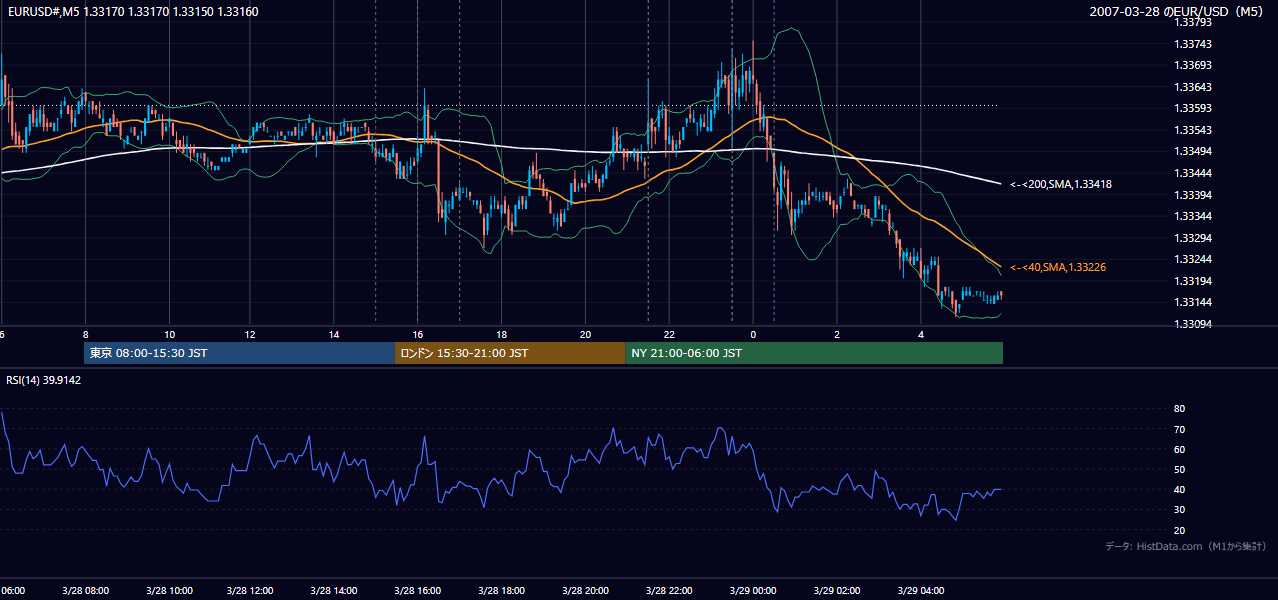Screen dimensions: 1278x600
Task: Click the 3/28 08:00 date label
Action: (85, 590)
